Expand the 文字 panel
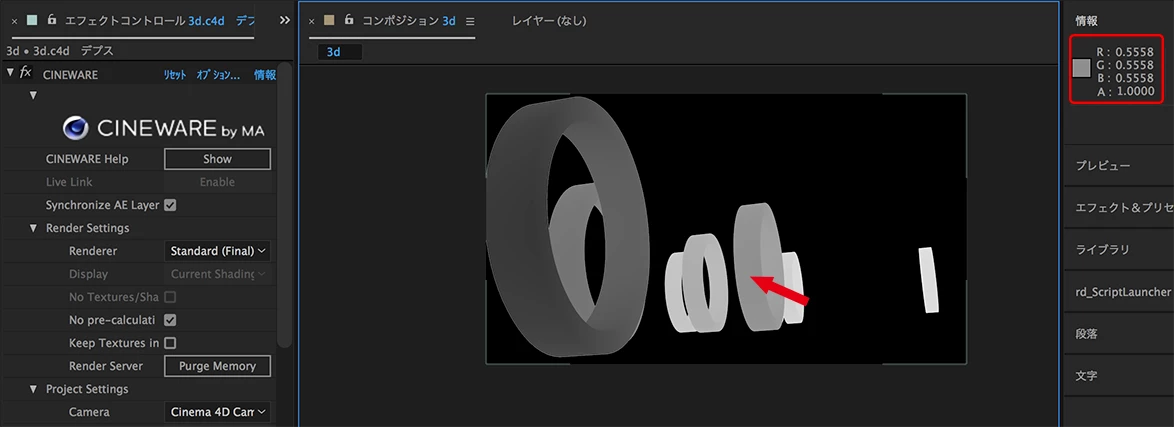The image size is (1174, 427). coord(1086,376)
